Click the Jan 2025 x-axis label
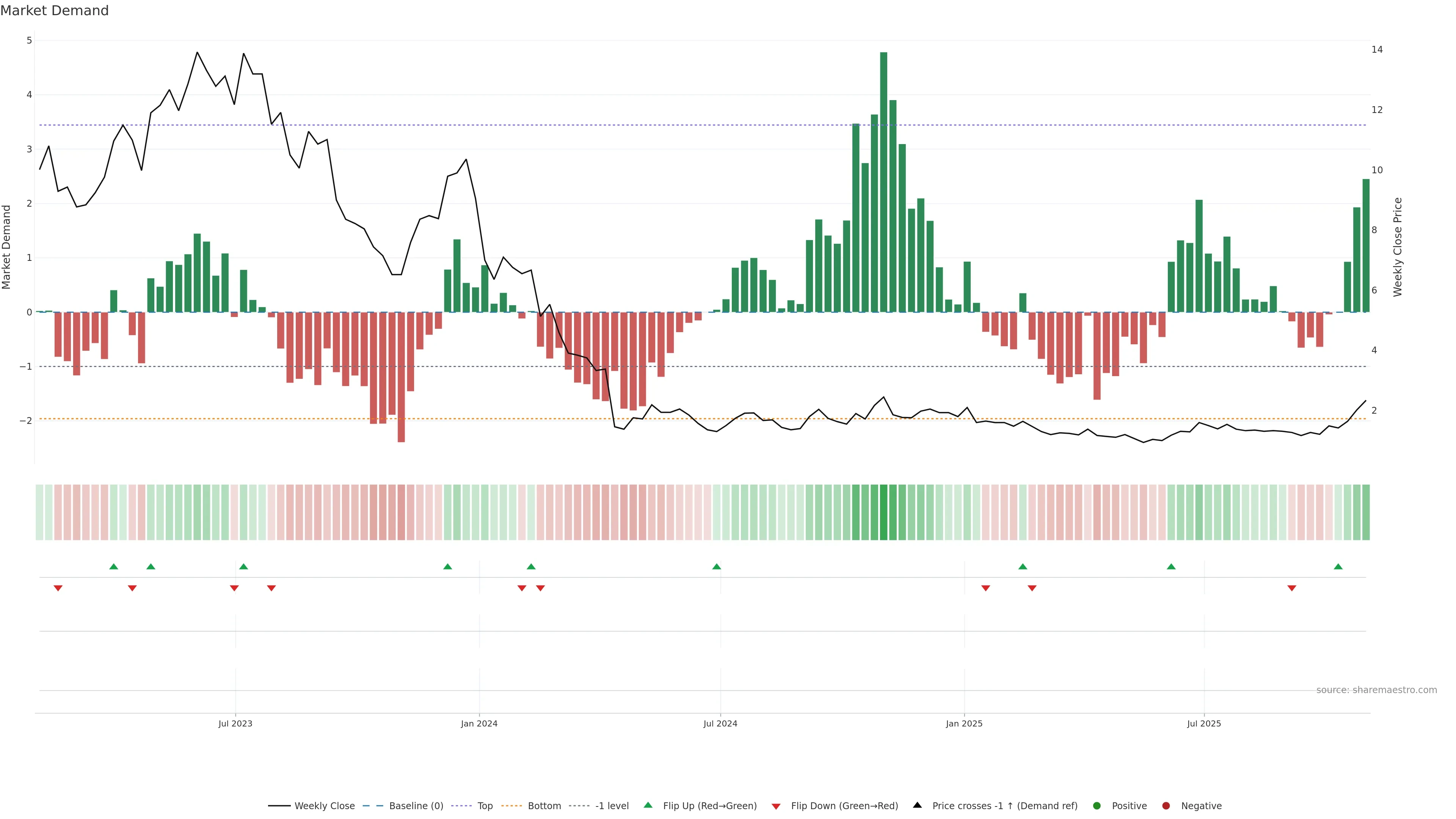 click(x=964, y=723)
